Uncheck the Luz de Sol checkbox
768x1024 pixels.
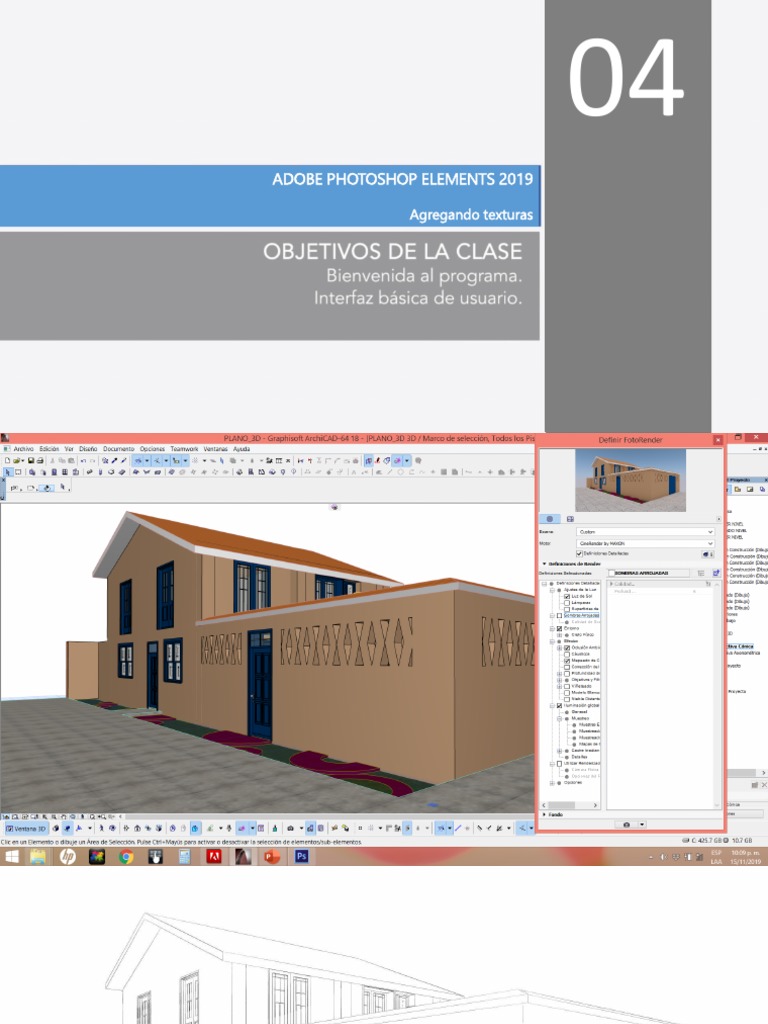[567, 596]
